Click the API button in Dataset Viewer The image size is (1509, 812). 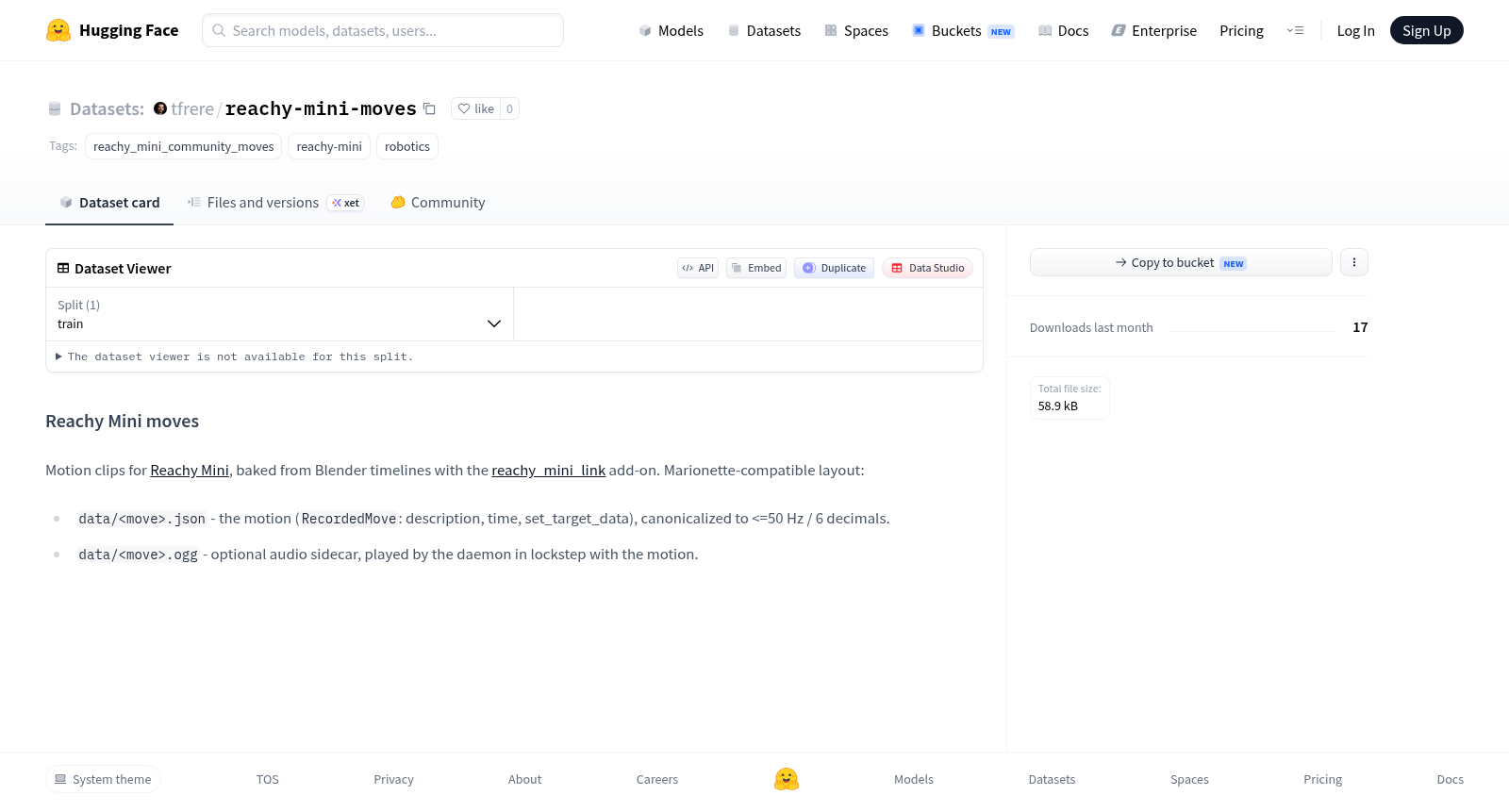tap(698, 268)
